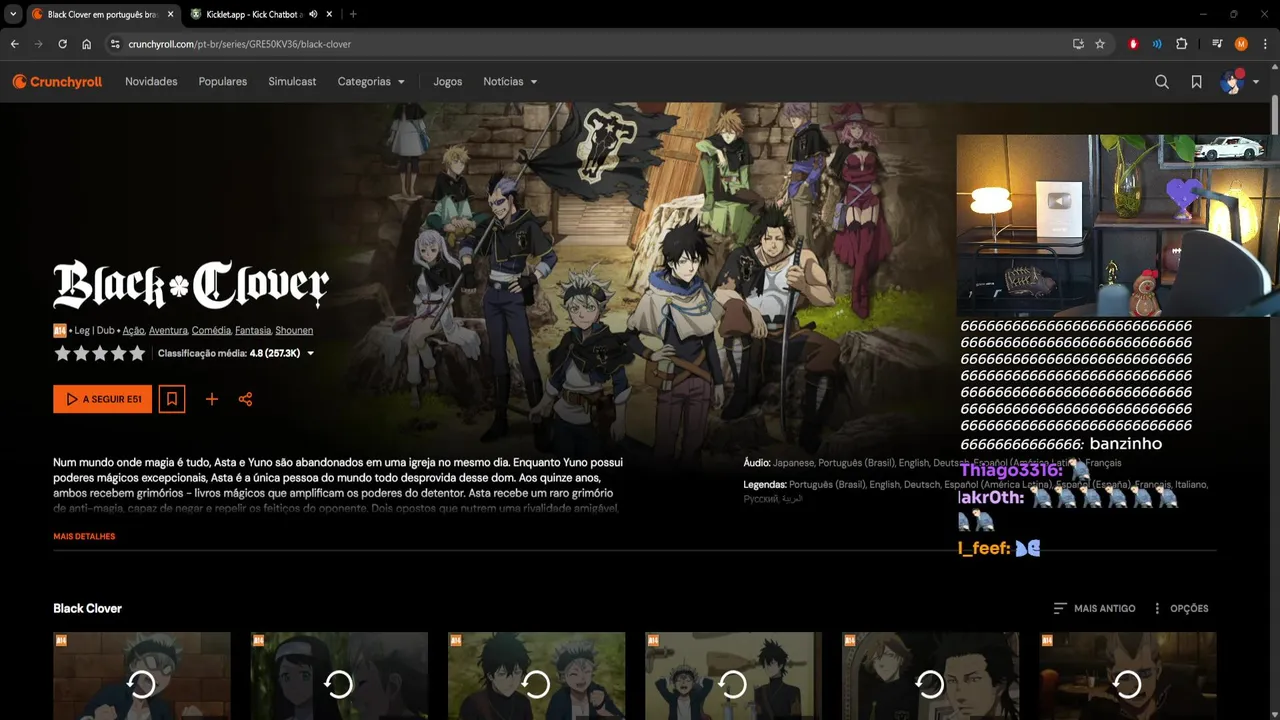This screenshot has width=1280, height=720.
Task: Click the Ação genre link
Action: click(134, 330)
